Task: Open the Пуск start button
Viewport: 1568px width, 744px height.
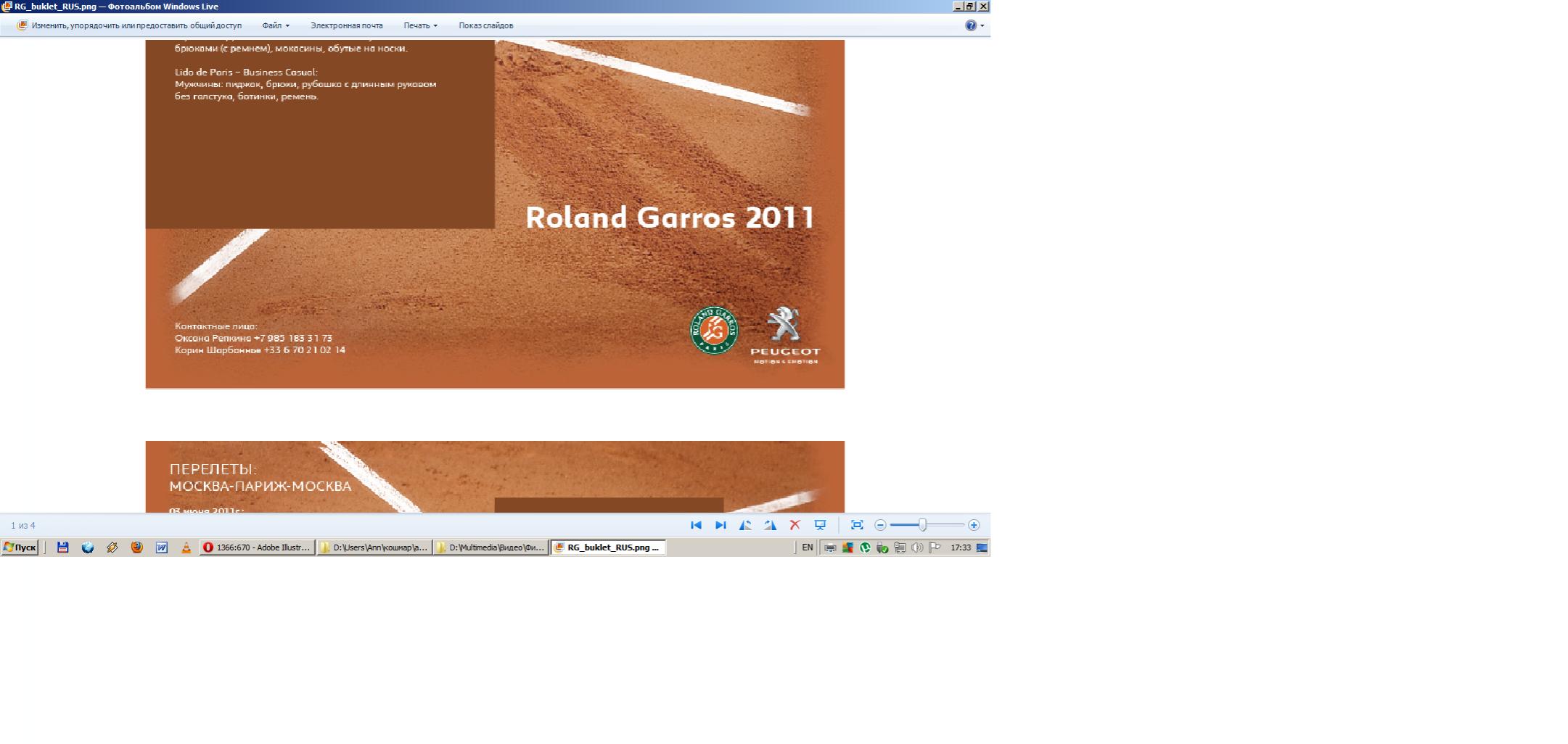Action: tap(20, 547)
